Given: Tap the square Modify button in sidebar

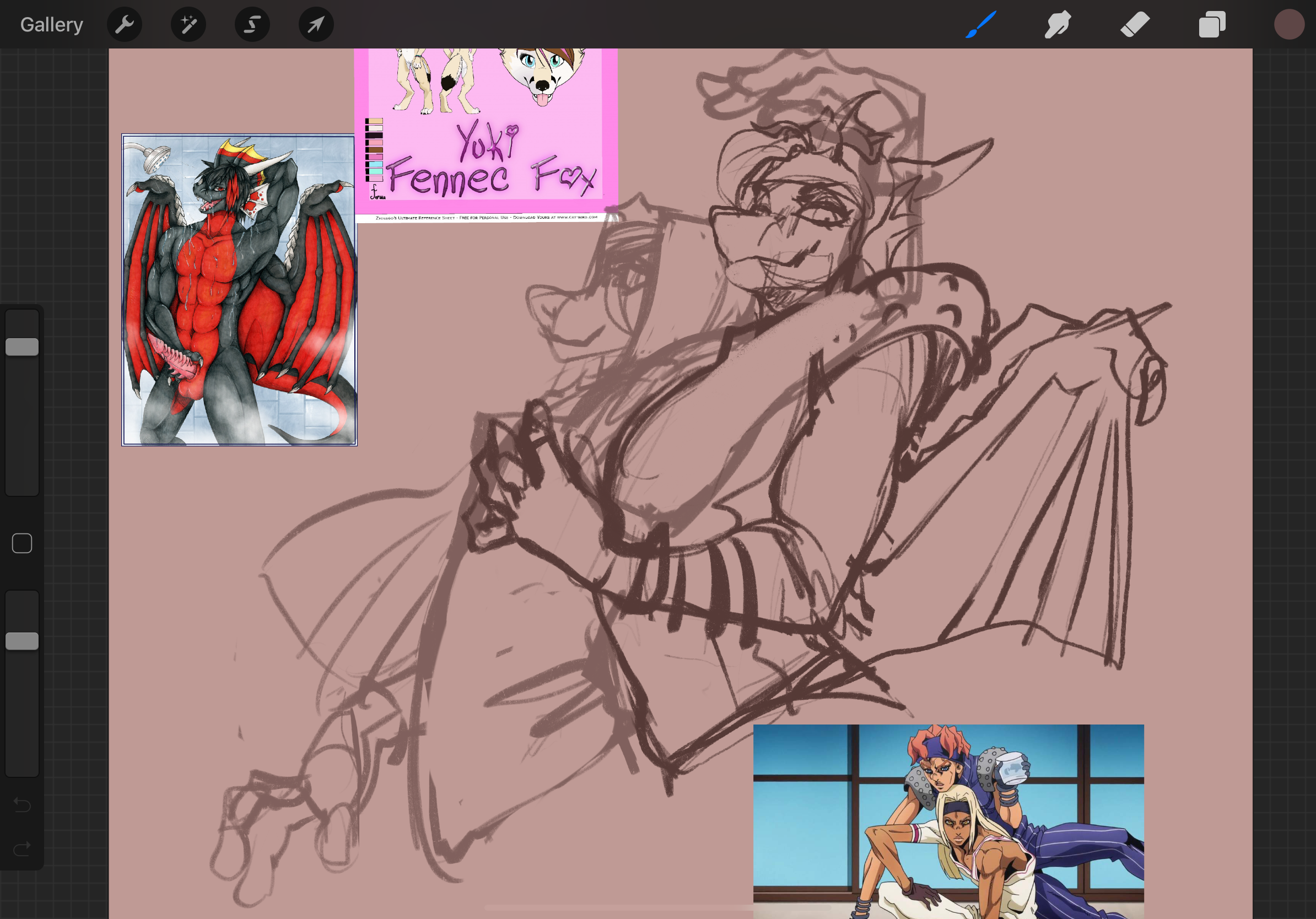Looking at the screenshot, I should pyautogui.click(x=22, y=543).
